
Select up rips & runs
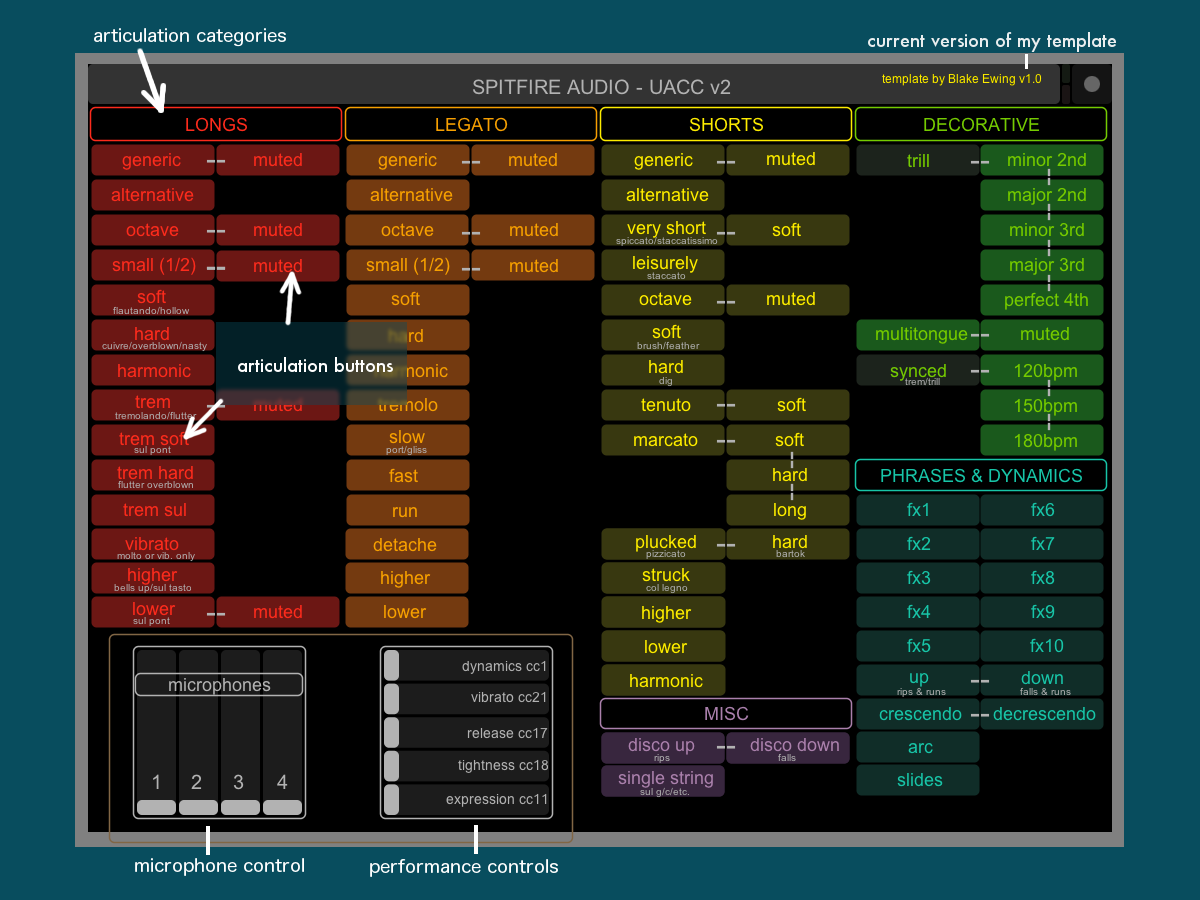(x=917, y=680)
